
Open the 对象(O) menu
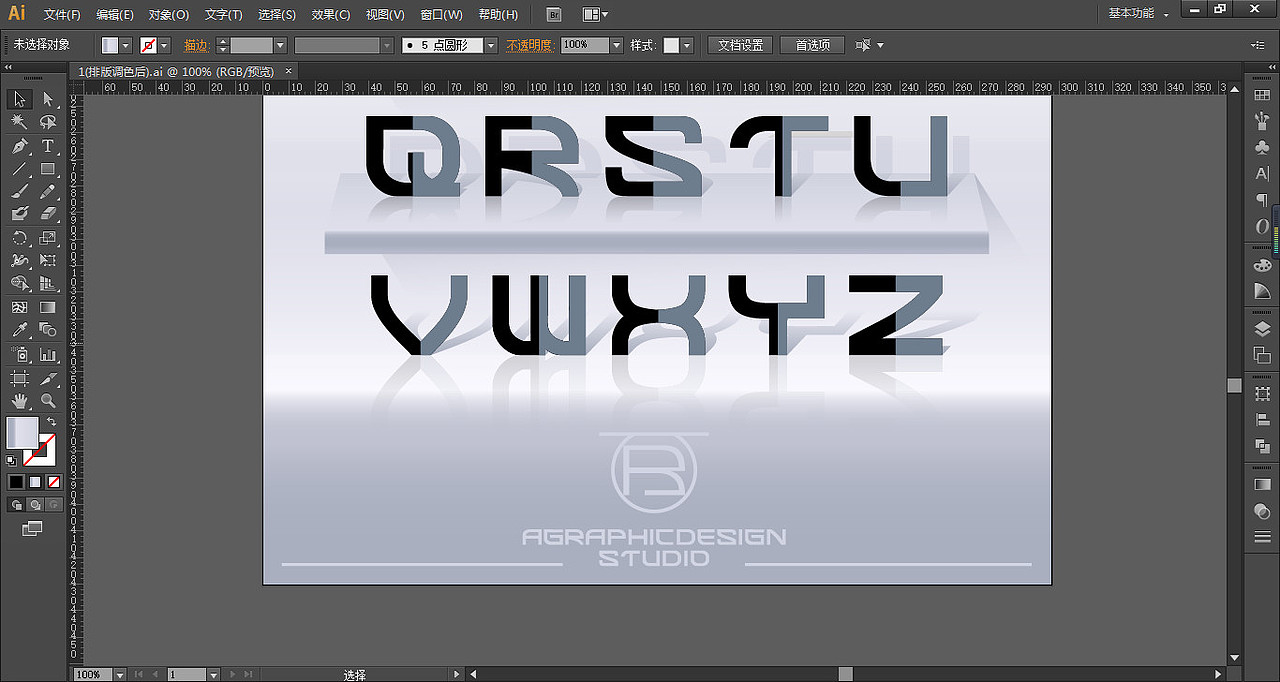[x=169, y=15]
